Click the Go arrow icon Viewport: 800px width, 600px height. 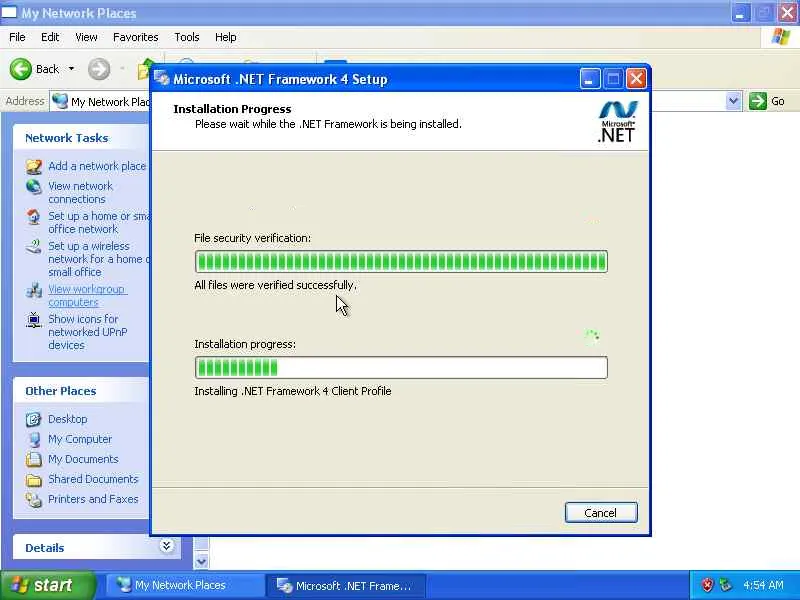[x=758, y=101]
